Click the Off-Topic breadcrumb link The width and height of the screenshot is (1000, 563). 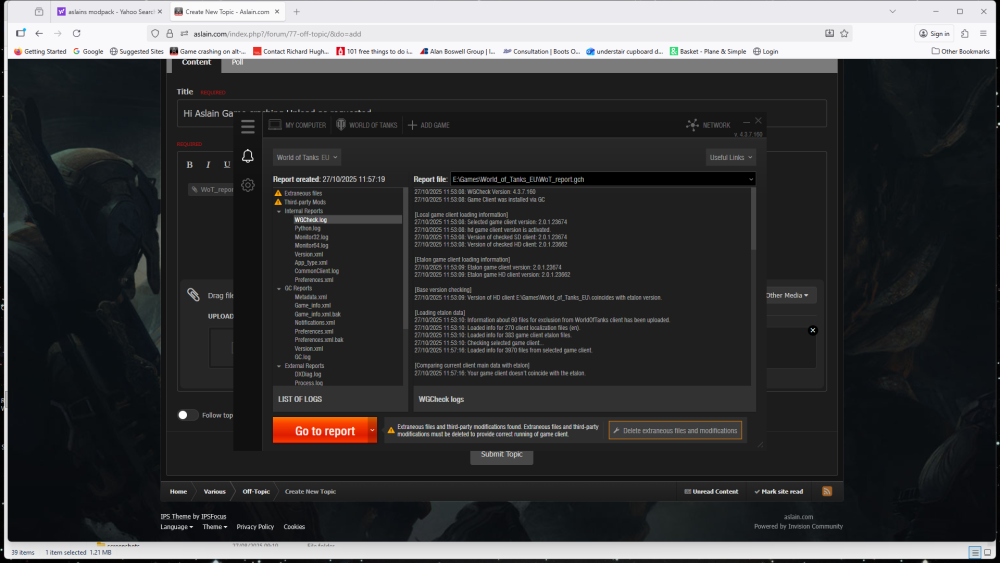pos(256,492)
